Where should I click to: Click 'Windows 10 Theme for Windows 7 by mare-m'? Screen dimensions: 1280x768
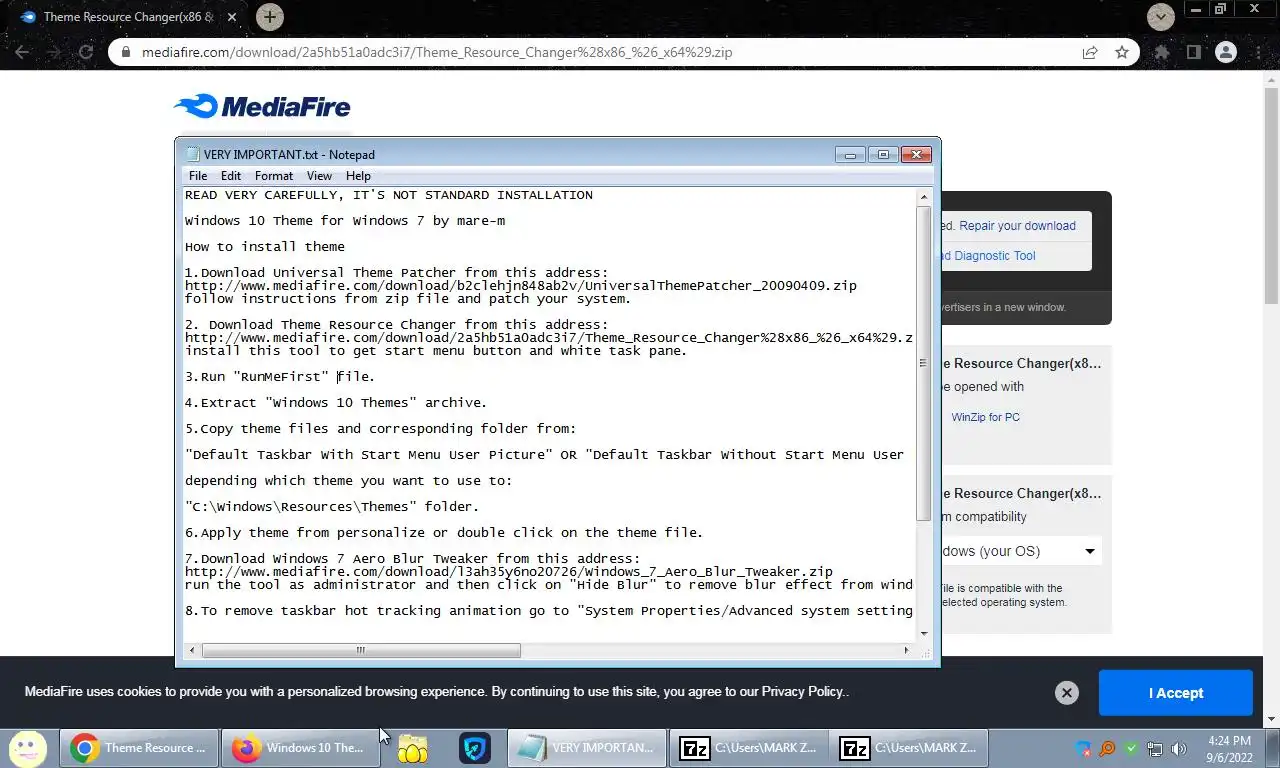[345, 221]
